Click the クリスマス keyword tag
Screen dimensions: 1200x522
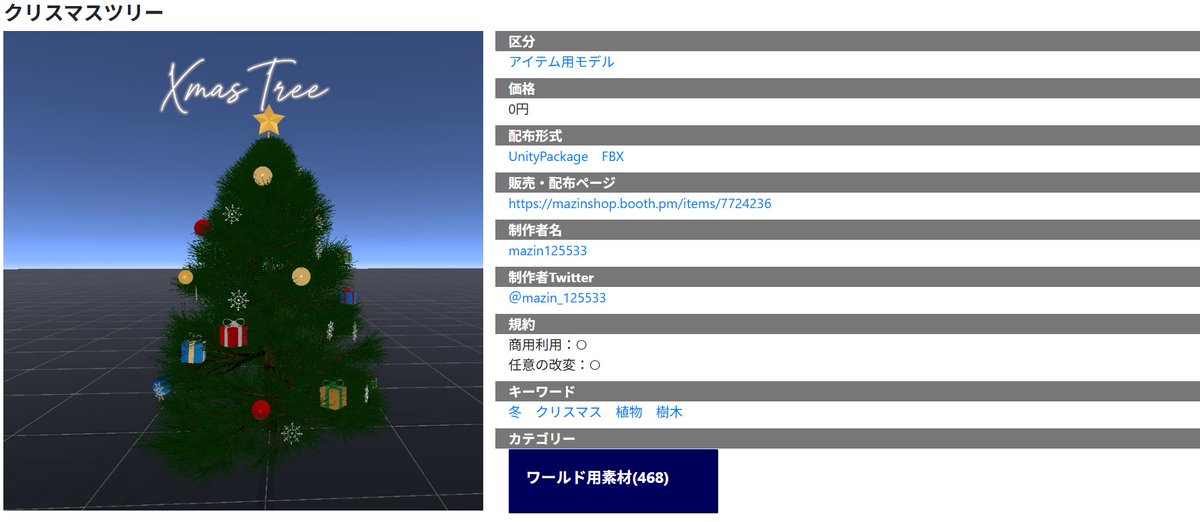tap(569, 412)
